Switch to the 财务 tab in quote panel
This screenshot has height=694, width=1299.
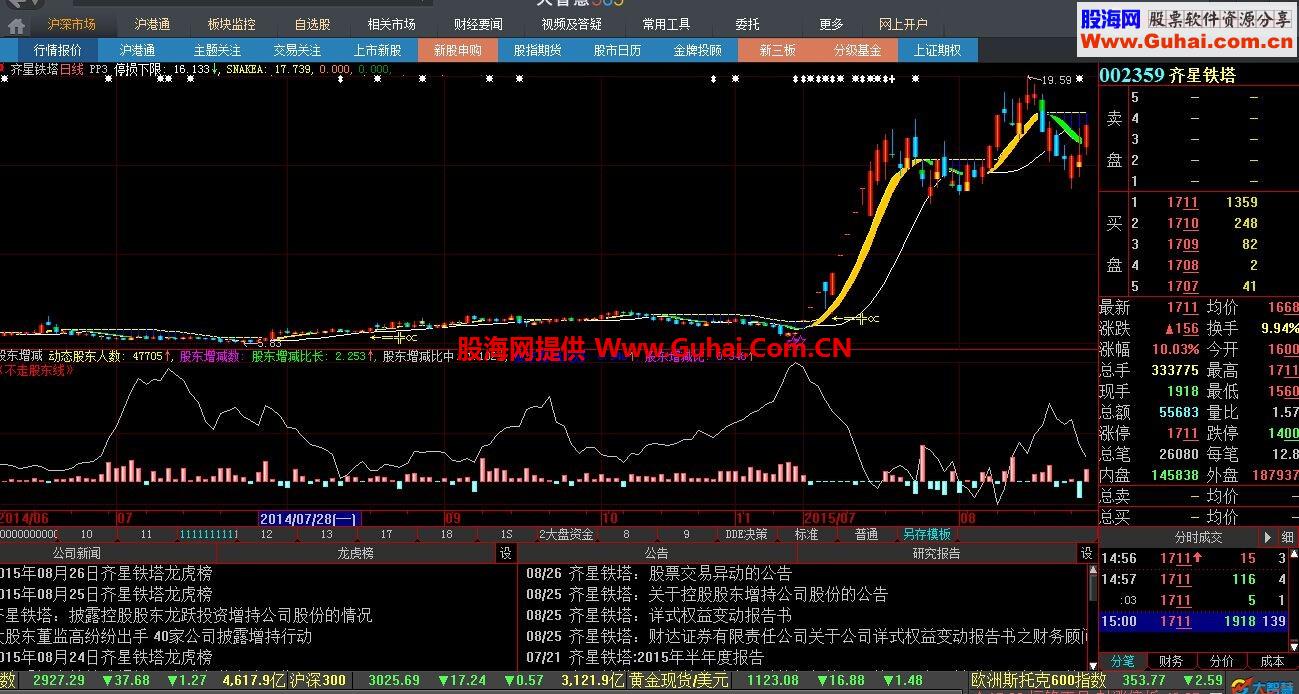(x=1170, y=661)
